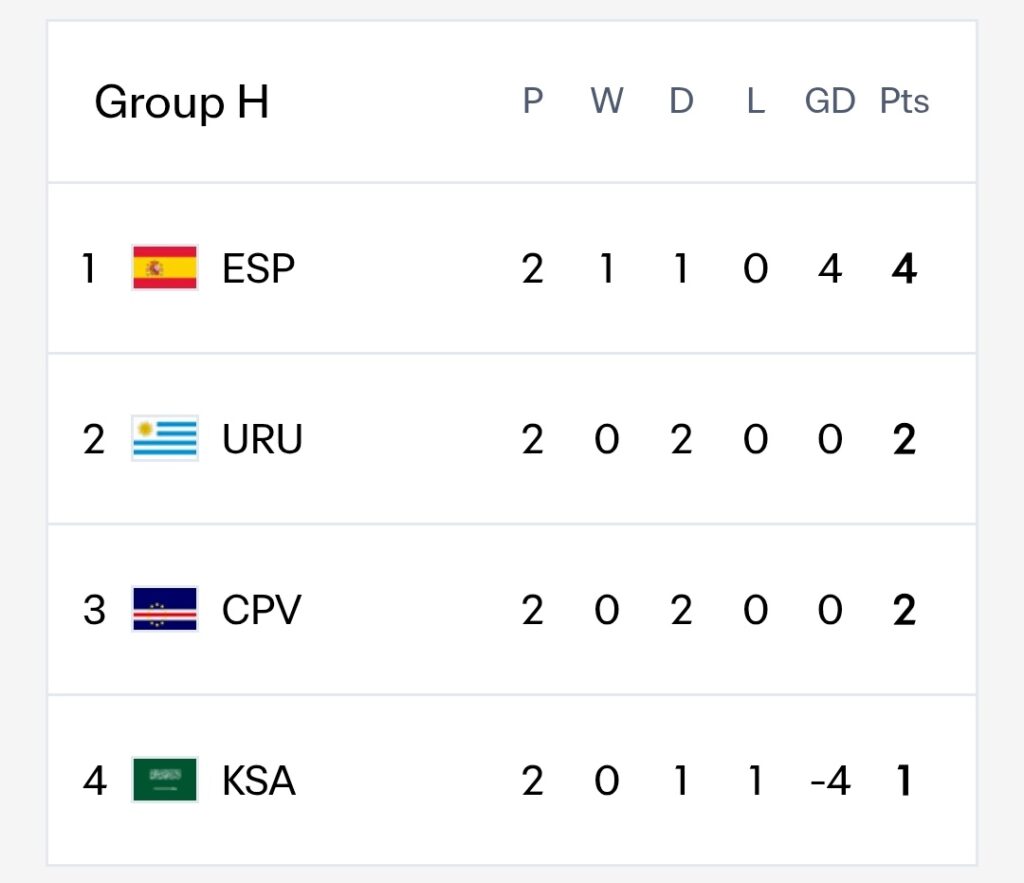Click Saudi Arabia's goal difference -4
The width and height of the screenshot is (1024, 883).
830,780
